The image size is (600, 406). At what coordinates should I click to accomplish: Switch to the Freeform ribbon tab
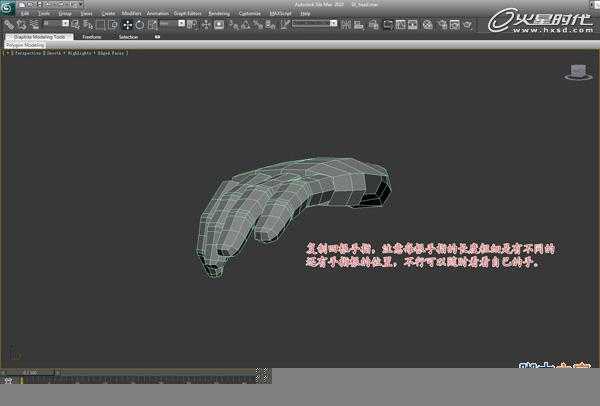(x=92, y=37)
